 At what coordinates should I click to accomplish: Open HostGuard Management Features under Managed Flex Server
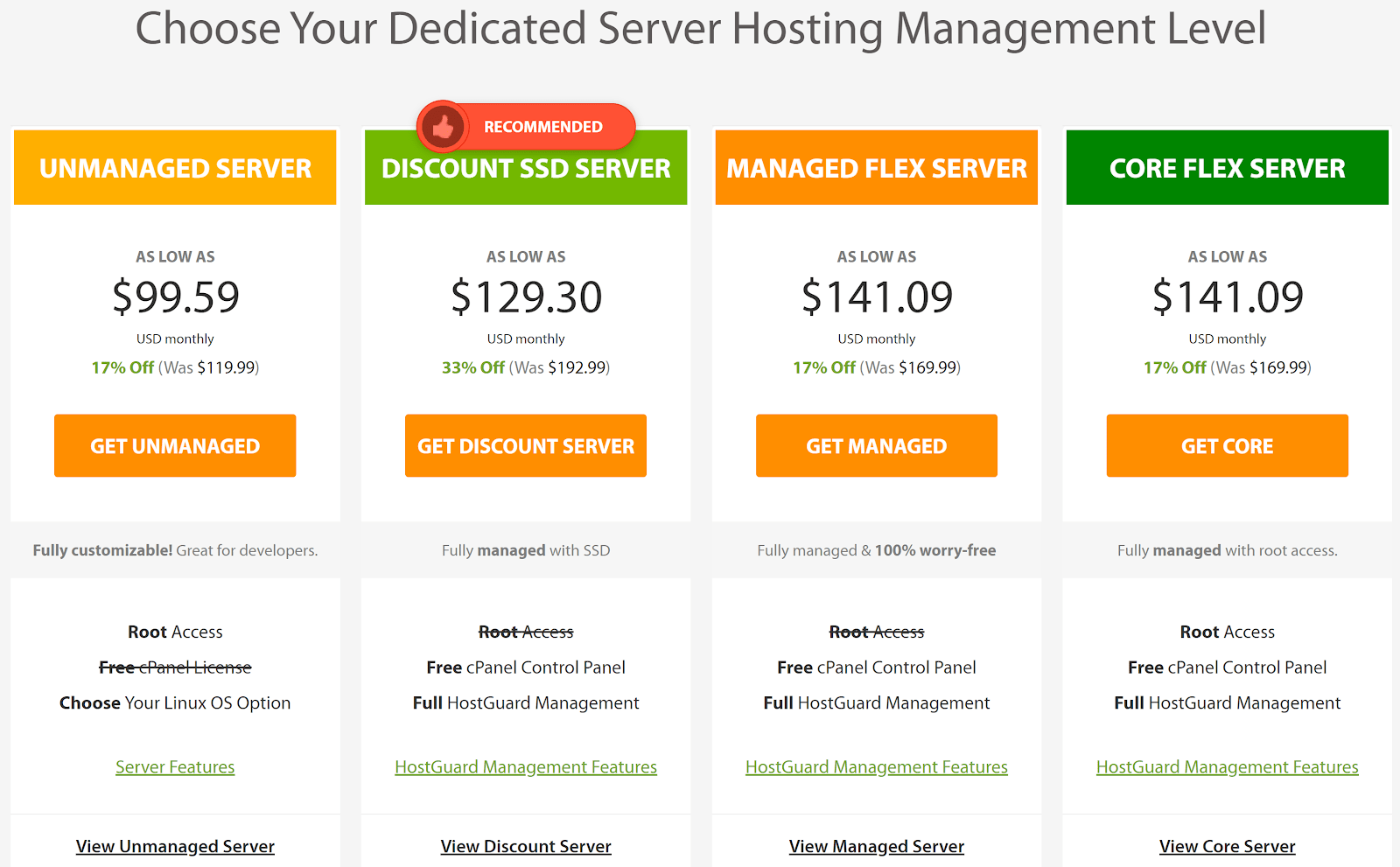(876, 766)
